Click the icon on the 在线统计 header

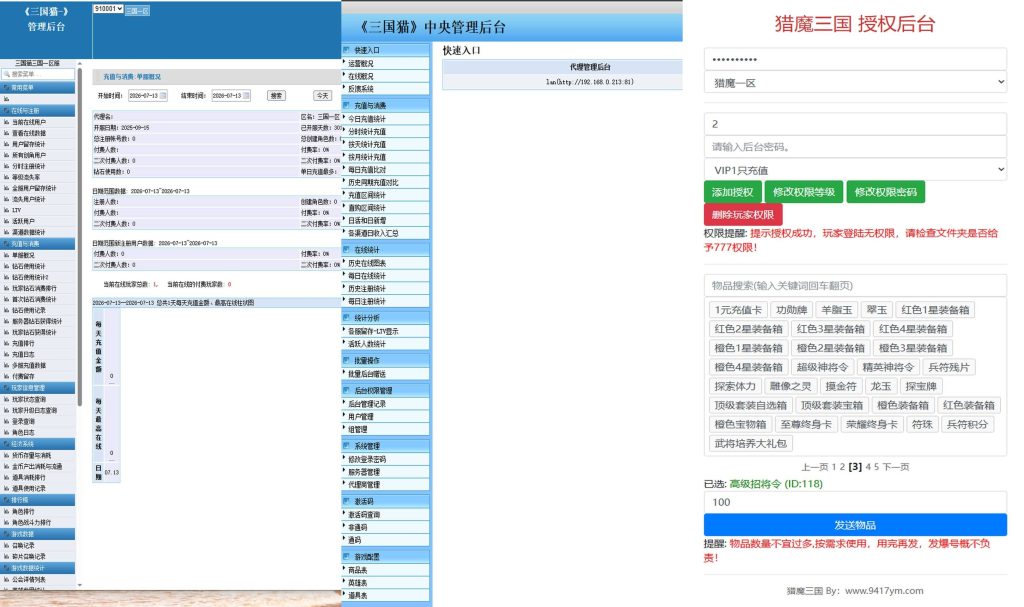(x=347, y=250)
